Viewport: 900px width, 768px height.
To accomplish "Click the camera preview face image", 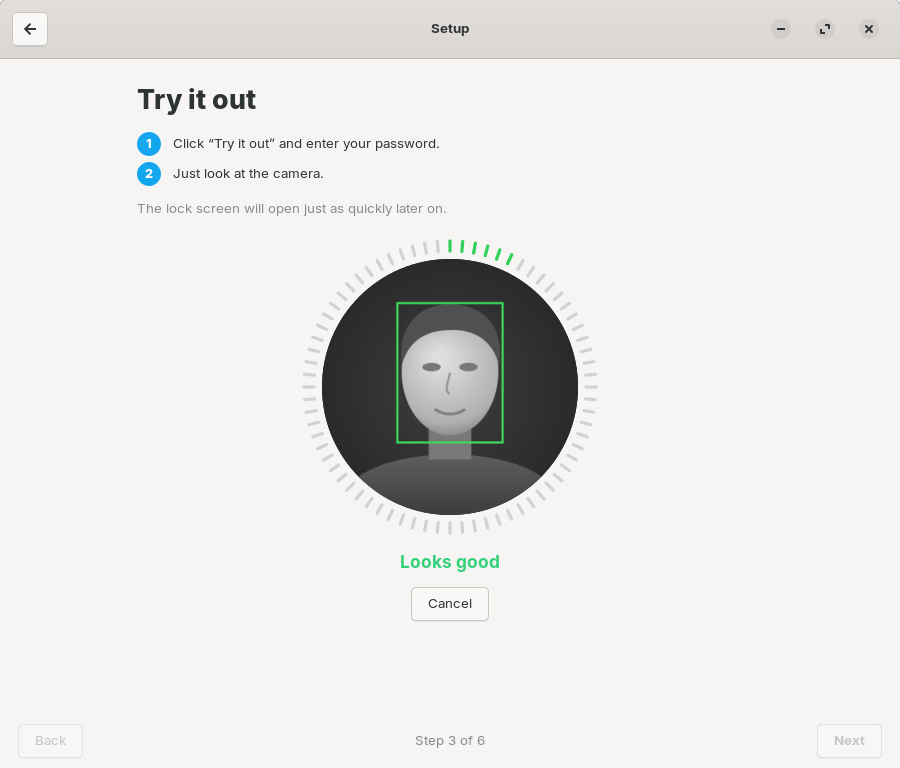I will point(449,387).
